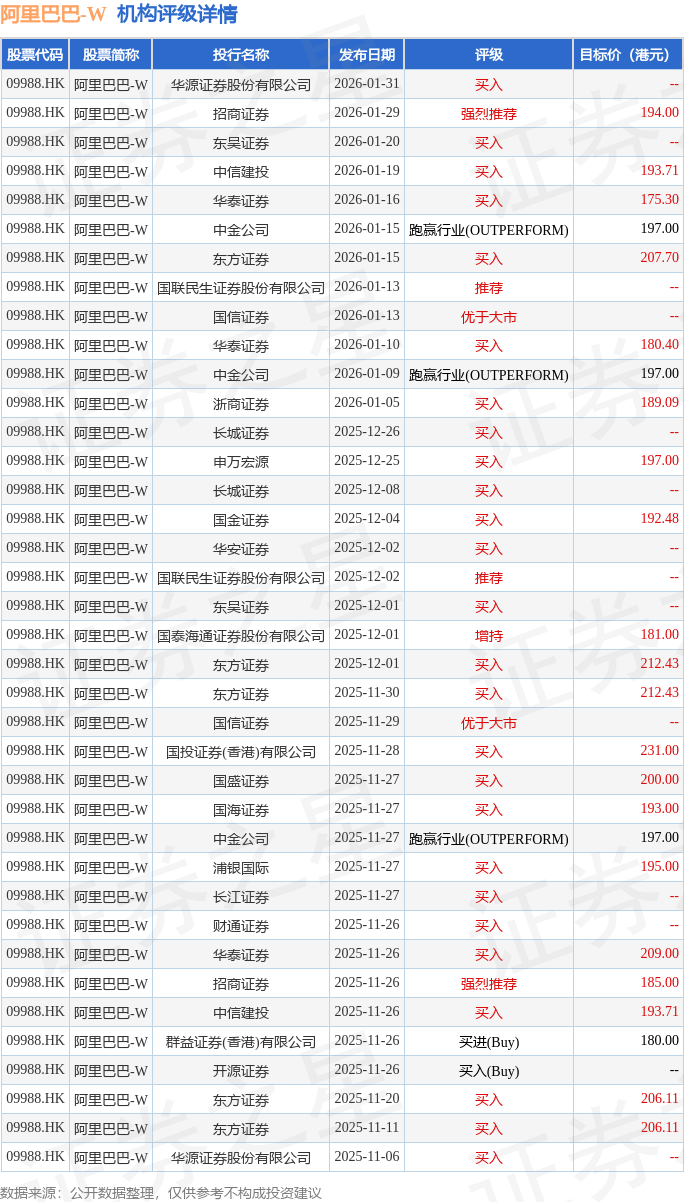Select date cell 2025-12-04
Screen dimensions: 684x1202
(x=367, y=519)
